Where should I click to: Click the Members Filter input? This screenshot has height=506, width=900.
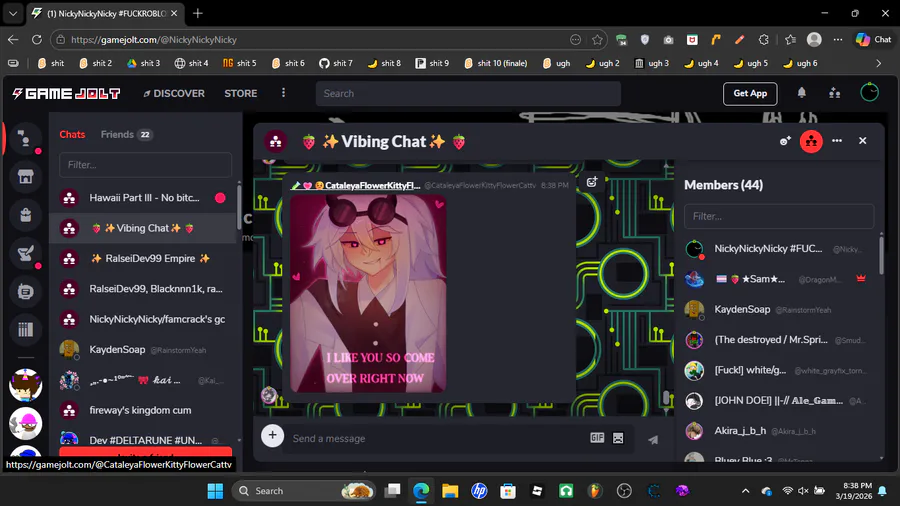(x=779, y=216)
